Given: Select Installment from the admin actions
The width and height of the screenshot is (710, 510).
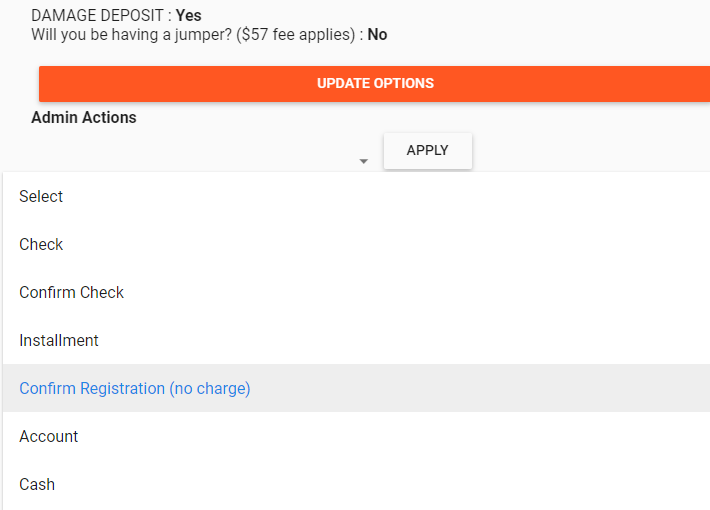Looking at the screenshot, I should click(356, 340).
